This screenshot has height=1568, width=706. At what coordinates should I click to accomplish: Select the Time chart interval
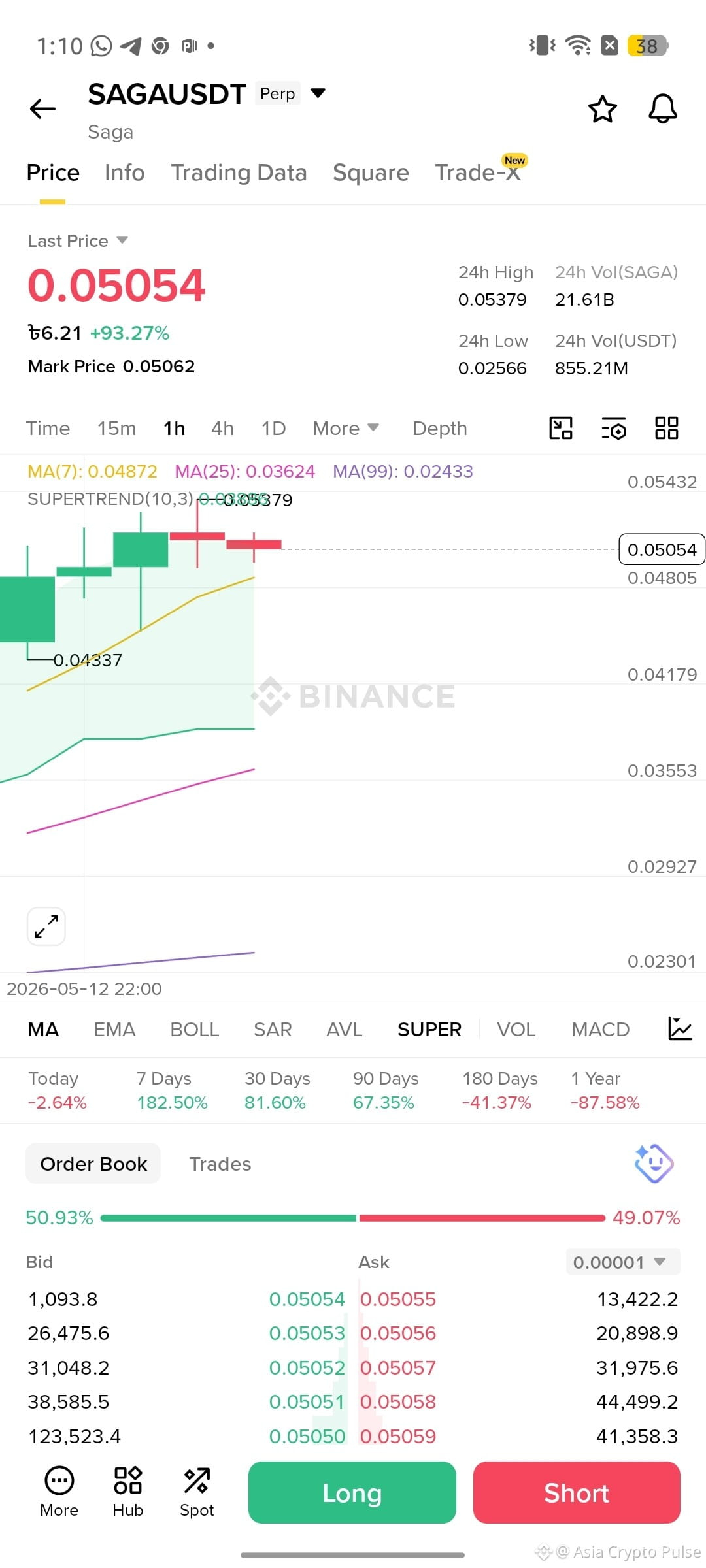48,428
